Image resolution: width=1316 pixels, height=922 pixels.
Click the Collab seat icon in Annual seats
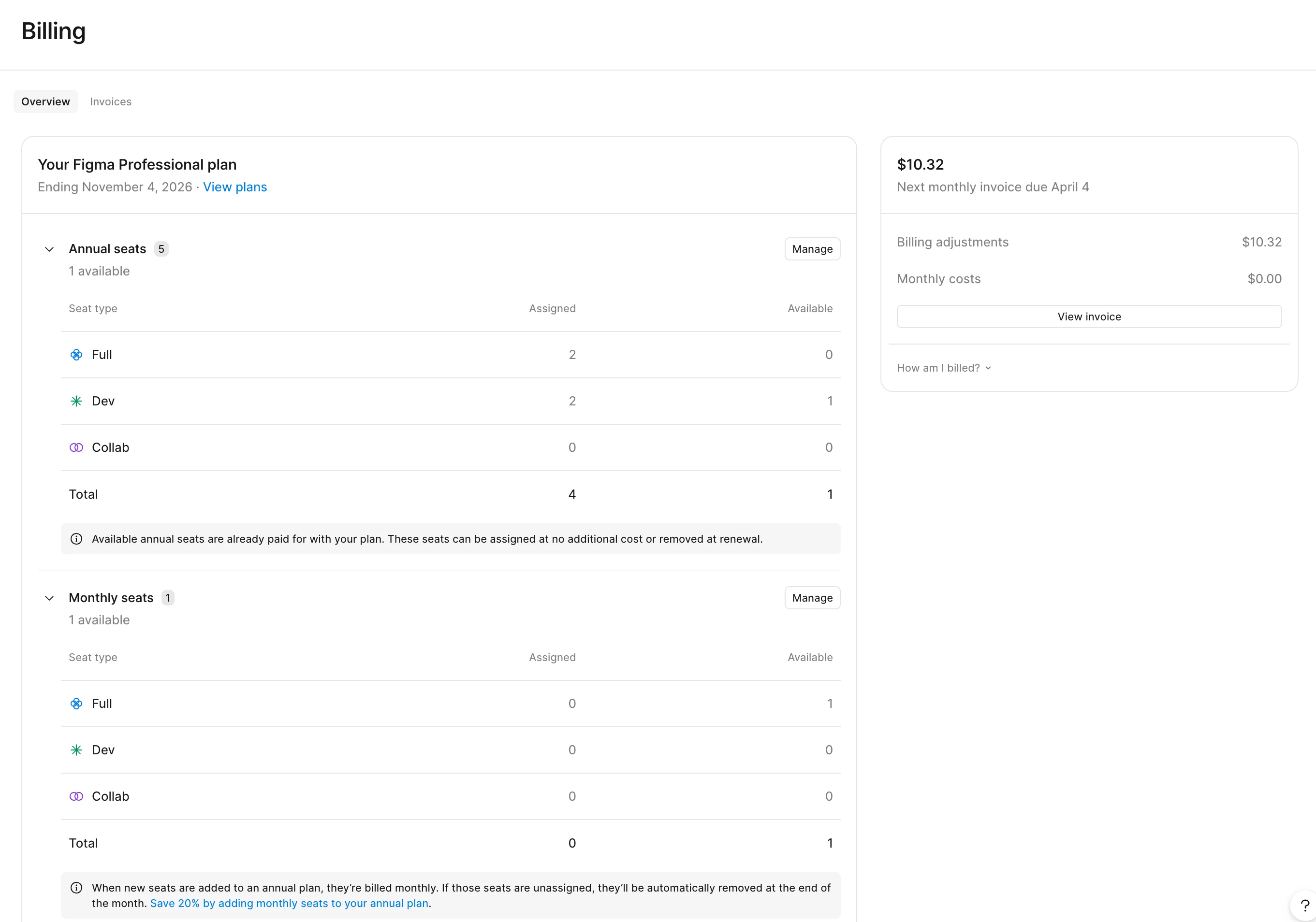click(x=76, y=447)
